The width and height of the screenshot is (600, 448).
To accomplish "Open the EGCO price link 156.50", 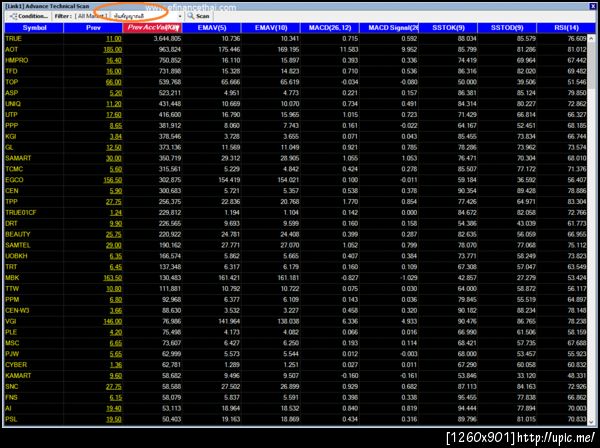I will pyautogui.click(x=112, y=180).
